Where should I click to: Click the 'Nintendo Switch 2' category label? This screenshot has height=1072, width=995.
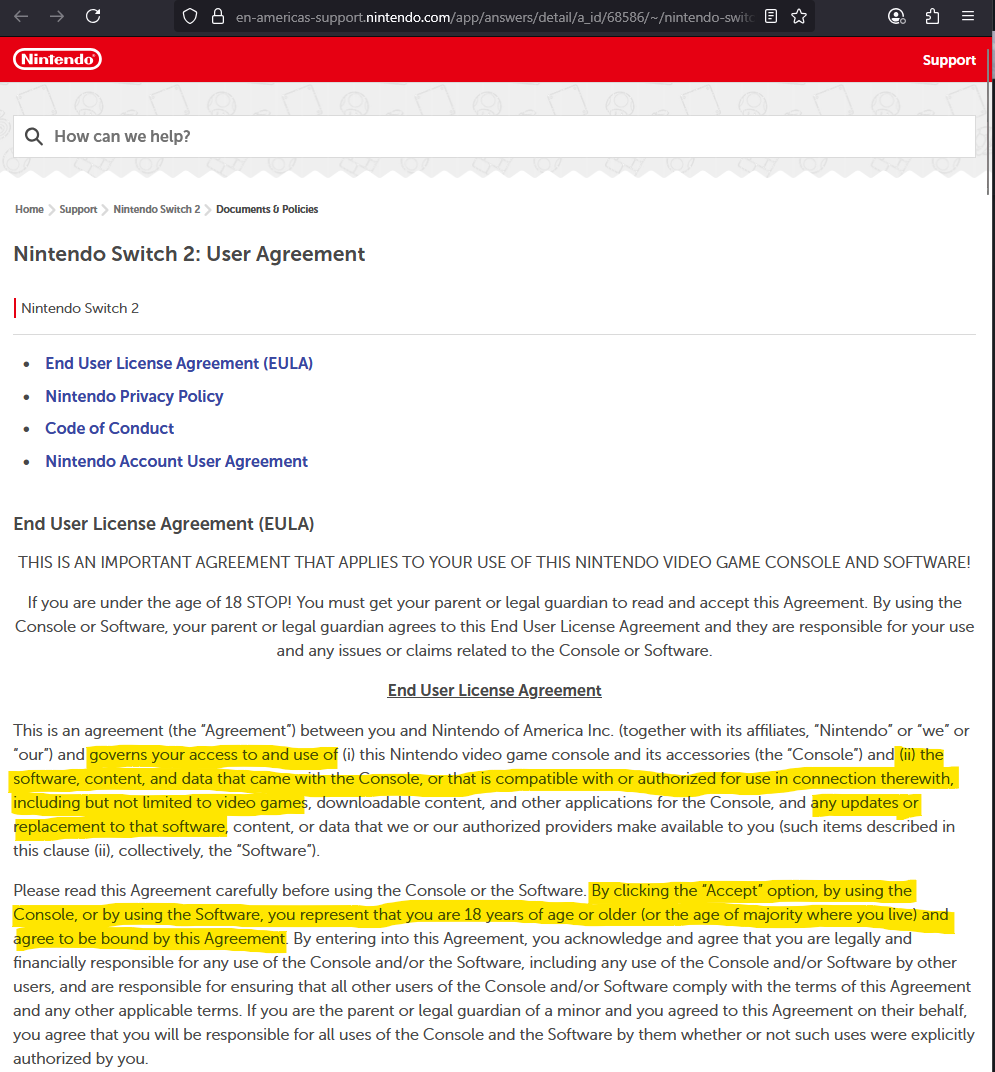tap(80, 308)
